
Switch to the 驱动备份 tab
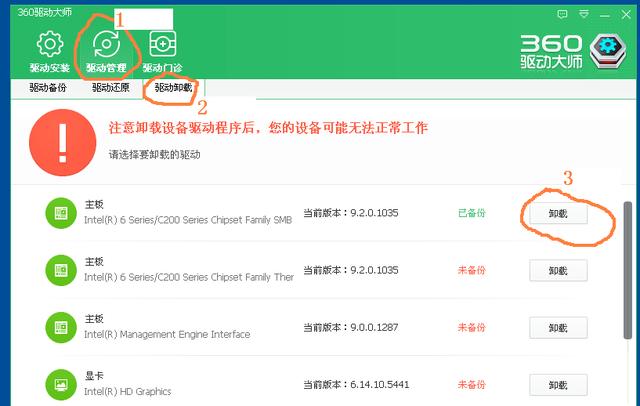click(48, 88)
